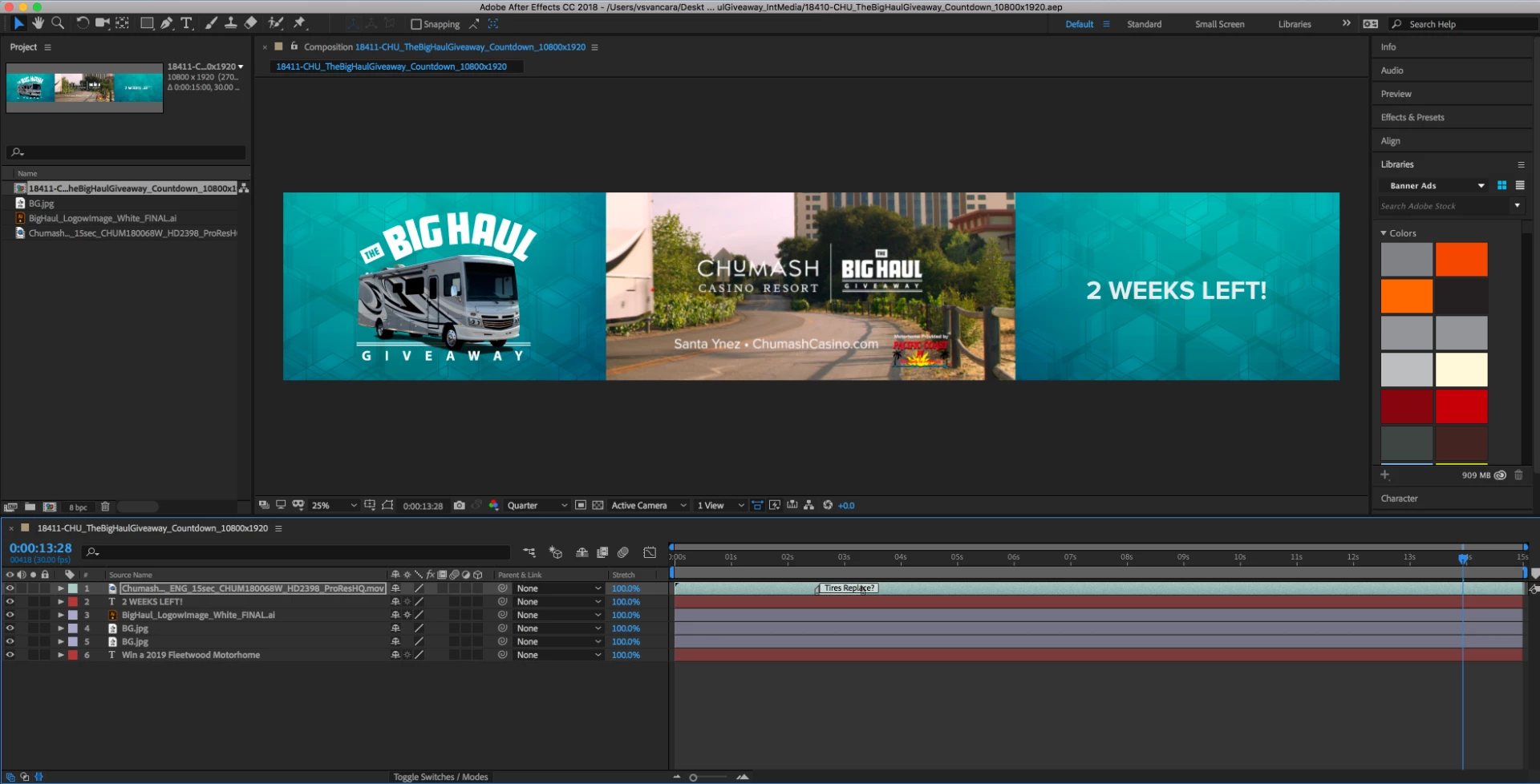Toggle Motion Blur for all layers in timeline
This screenshot has height=784, width=1540.
pos(623,552)
